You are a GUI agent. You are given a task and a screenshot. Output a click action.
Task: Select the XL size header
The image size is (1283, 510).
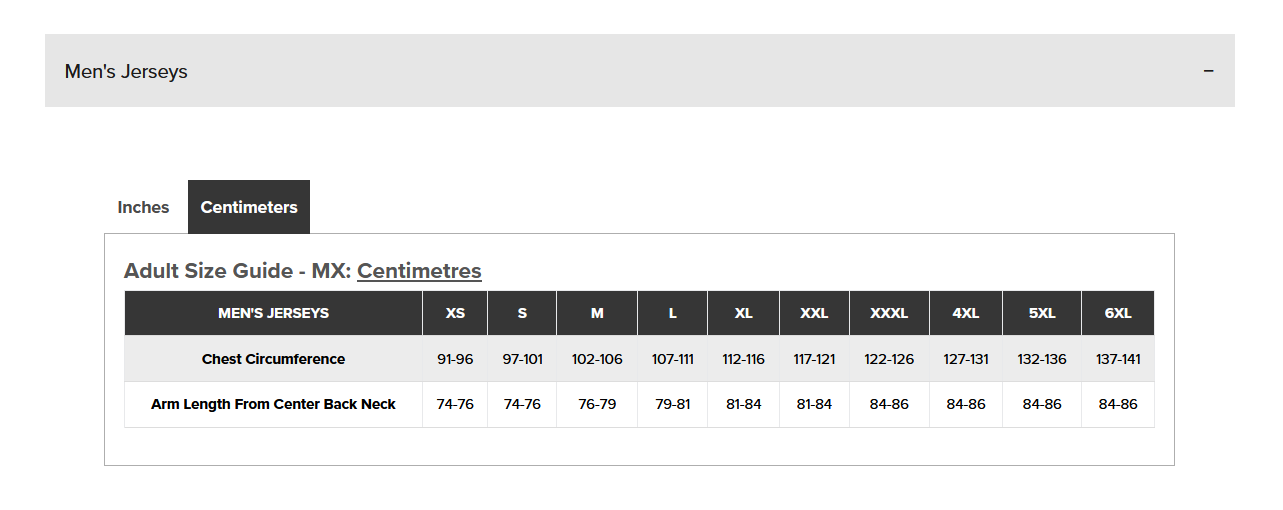[743, 313]
